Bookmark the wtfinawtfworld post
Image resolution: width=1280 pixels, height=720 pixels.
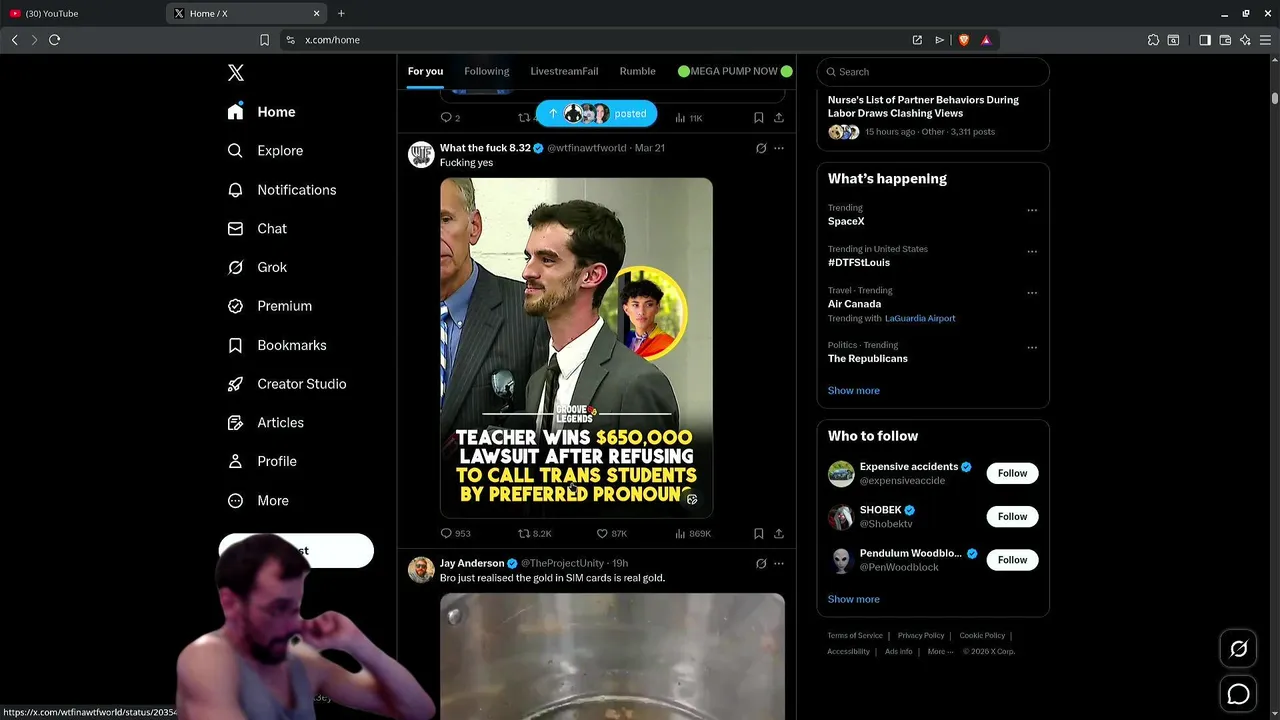coord(758,534)
